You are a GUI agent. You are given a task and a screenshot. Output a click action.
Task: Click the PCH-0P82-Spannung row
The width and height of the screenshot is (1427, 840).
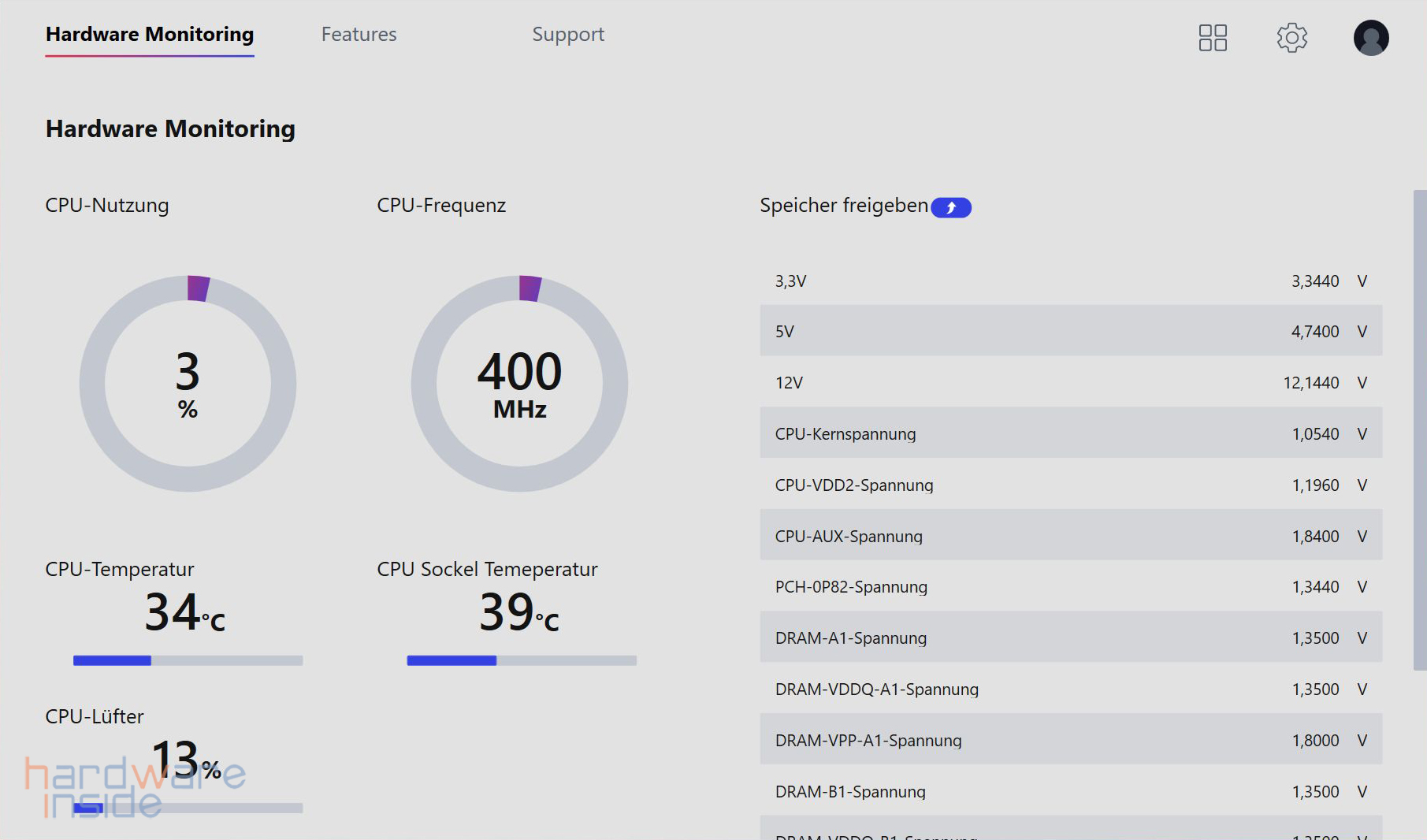pyautogui.click(x=1070, y=587)
